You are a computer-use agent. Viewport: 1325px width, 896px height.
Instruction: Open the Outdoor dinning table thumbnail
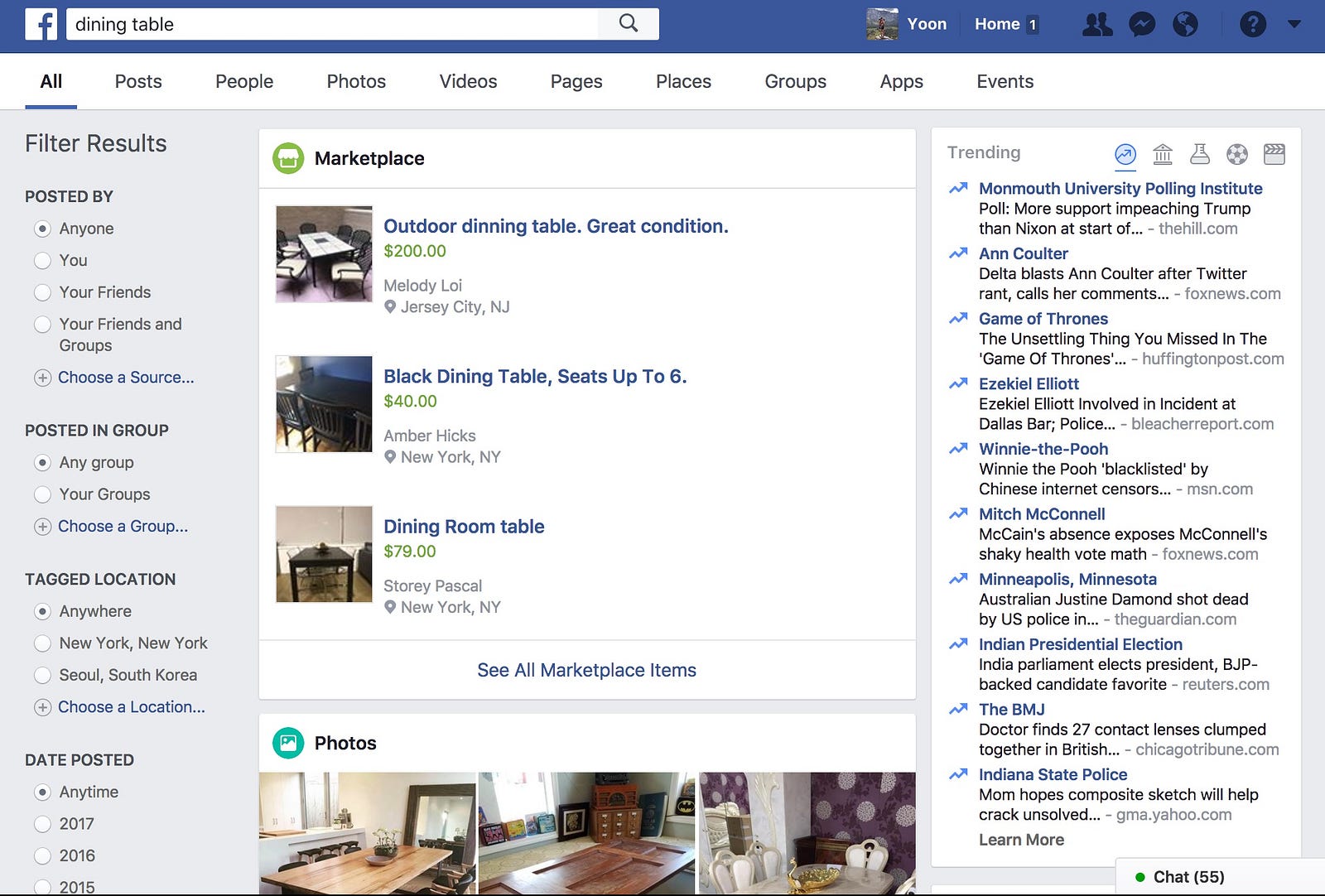coord(324,254)
